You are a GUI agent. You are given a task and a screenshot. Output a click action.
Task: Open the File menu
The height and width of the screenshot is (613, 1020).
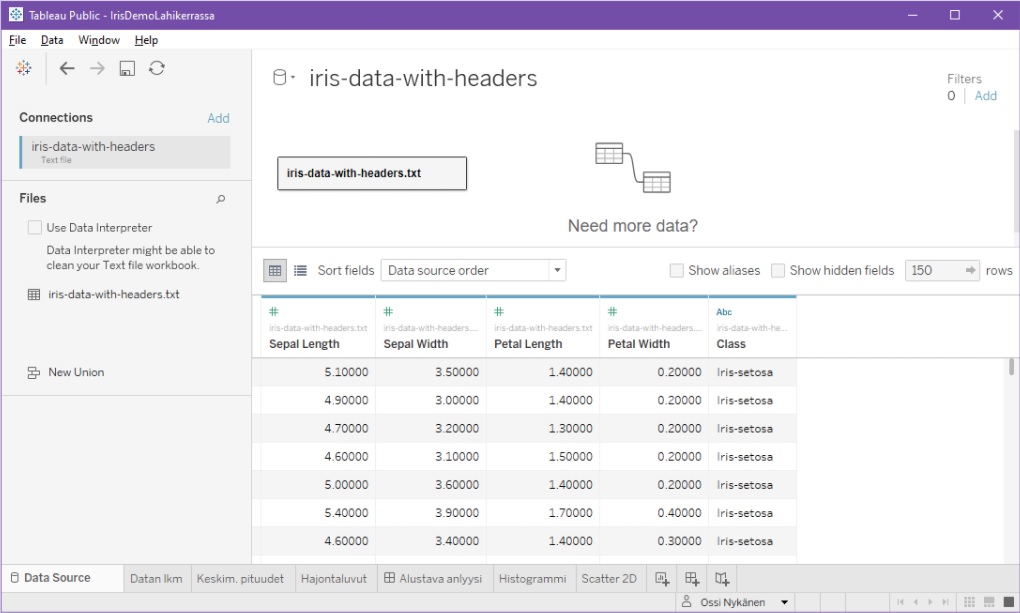click(x=18, y=40)
